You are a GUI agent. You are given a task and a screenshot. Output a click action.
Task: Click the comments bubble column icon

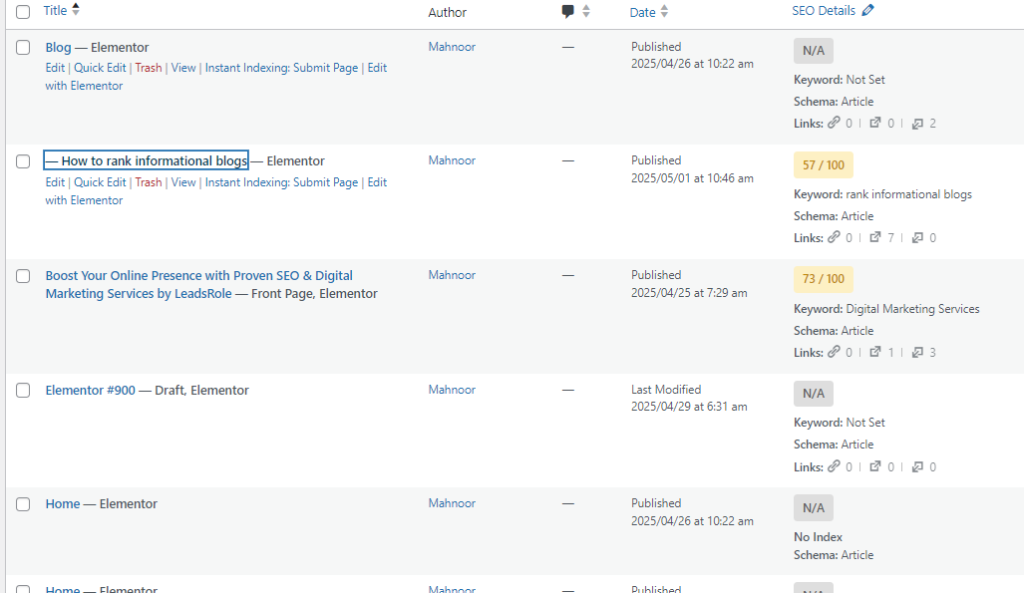tap(568, 12)
